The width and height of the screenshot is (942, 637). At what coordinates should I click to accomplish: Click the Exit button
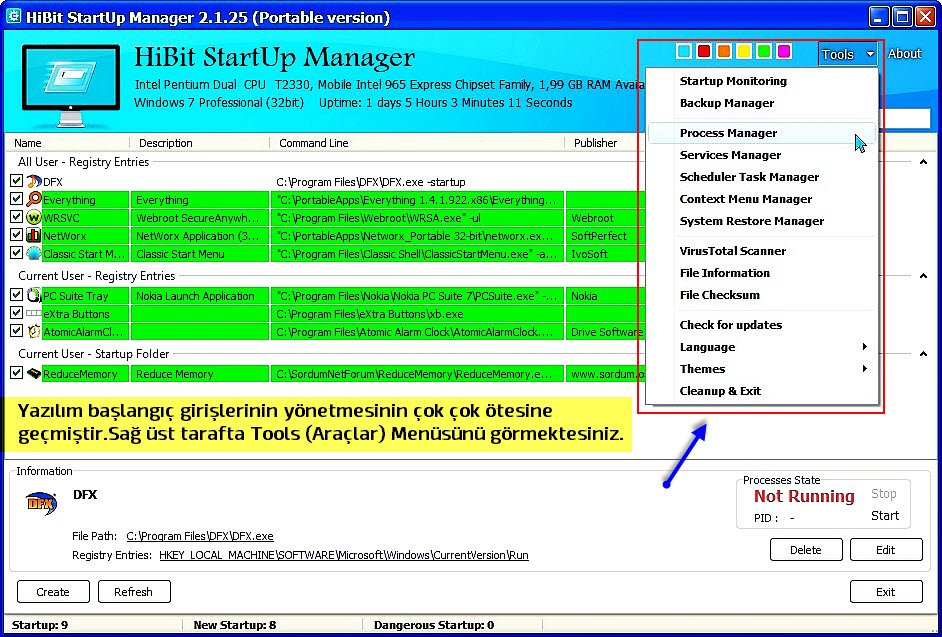pos(886,592)
